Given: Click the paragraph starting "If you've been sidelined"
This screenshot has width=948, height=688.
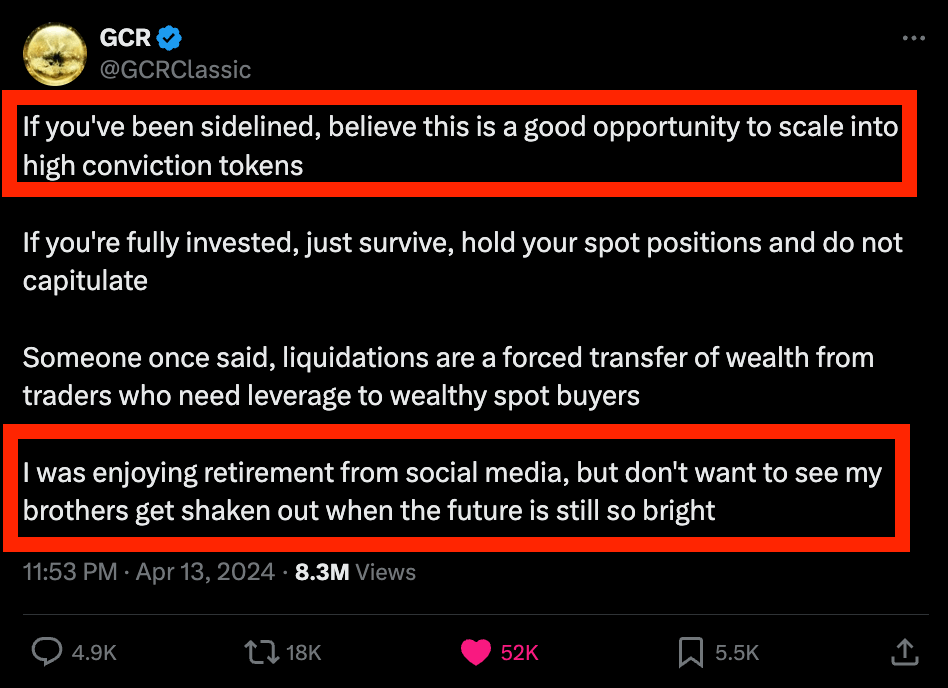Looking at the screenshot, I should pos(460,146).
